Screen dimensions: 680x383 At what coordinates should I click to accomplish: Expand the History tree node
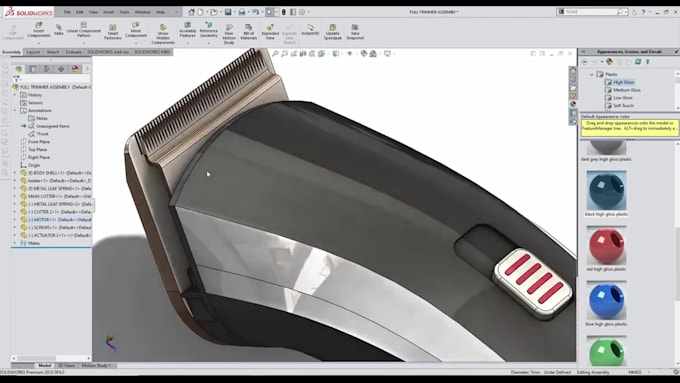click(15, 95)
